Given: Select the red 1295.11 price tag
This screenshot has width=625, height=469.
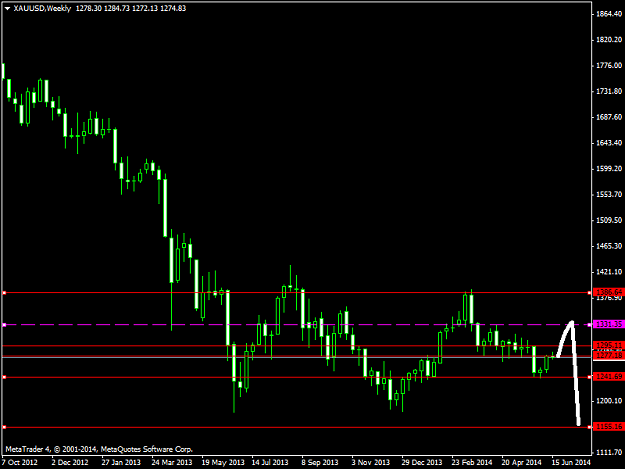Looking at the screenshot, I should pyautogui.click(x=608, y=345).
